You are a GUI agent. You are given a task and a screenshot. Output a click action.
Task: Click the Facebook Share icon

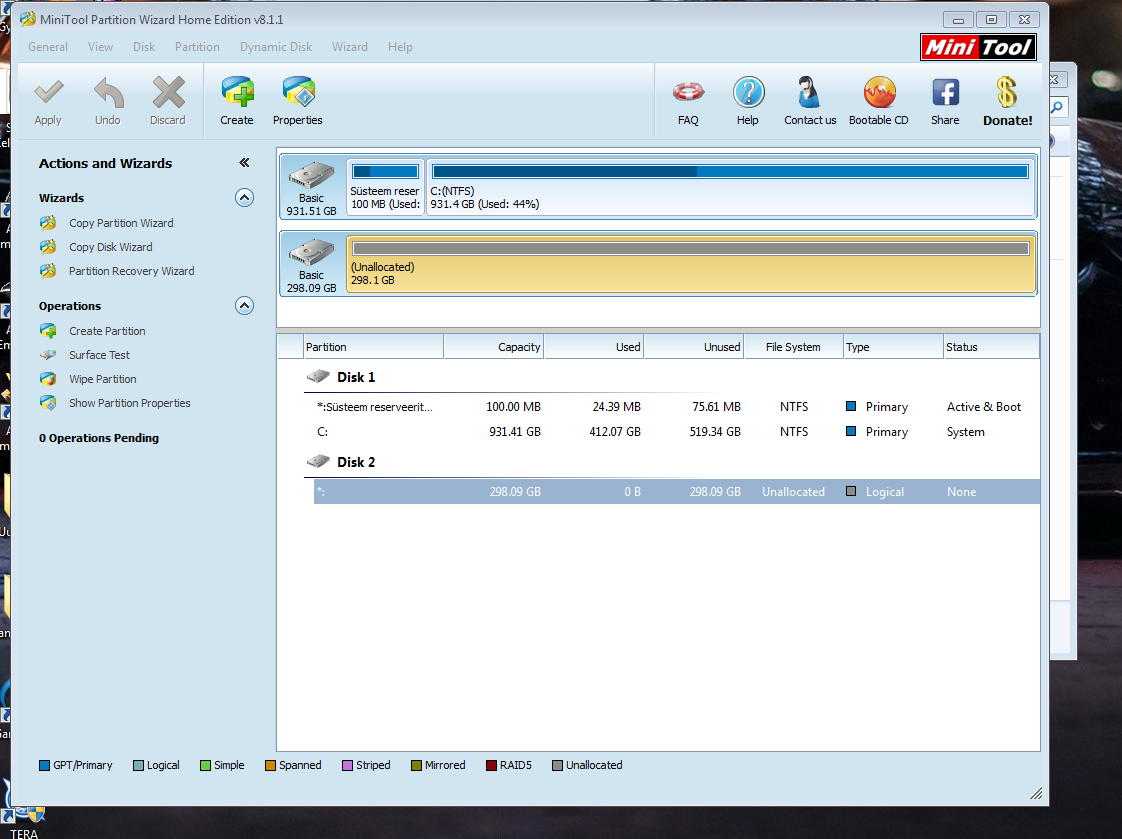point(945,92)
